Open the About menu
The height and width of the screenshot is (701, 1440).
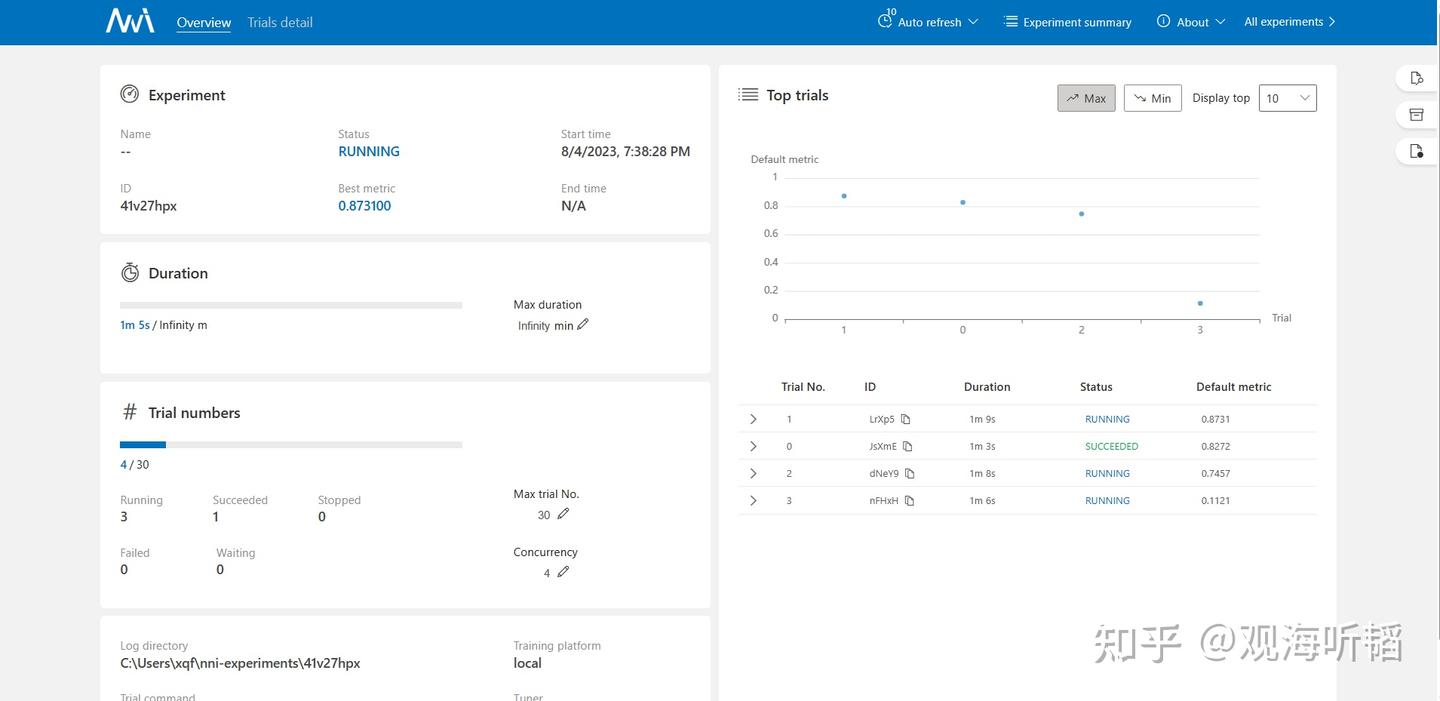[1191, 21]
